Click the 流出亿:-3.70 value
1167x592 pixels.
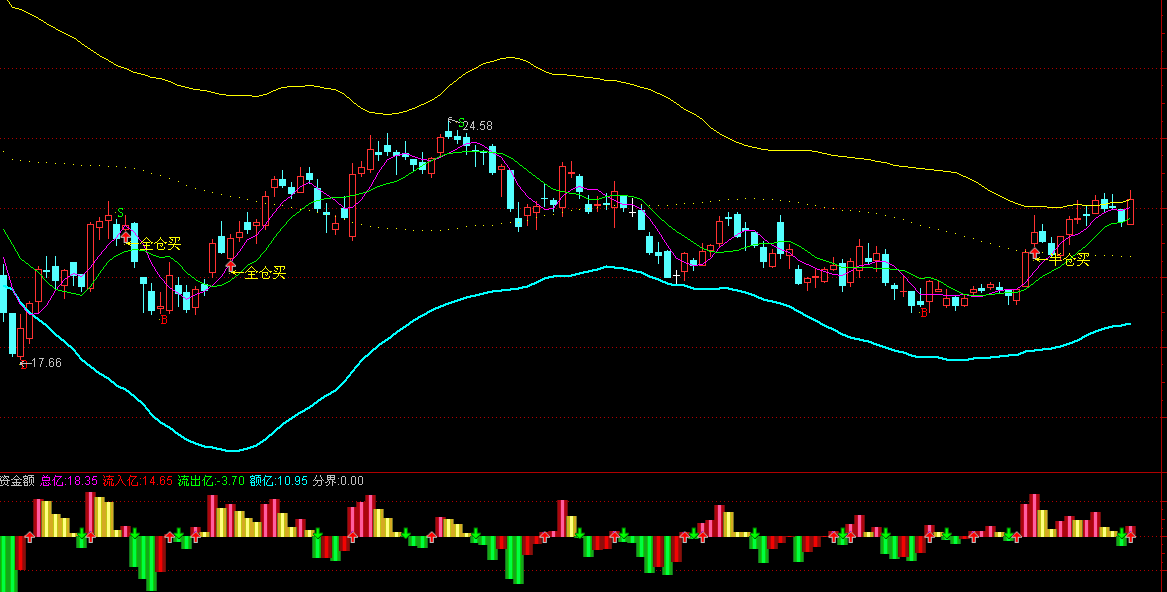coord(211,481)
